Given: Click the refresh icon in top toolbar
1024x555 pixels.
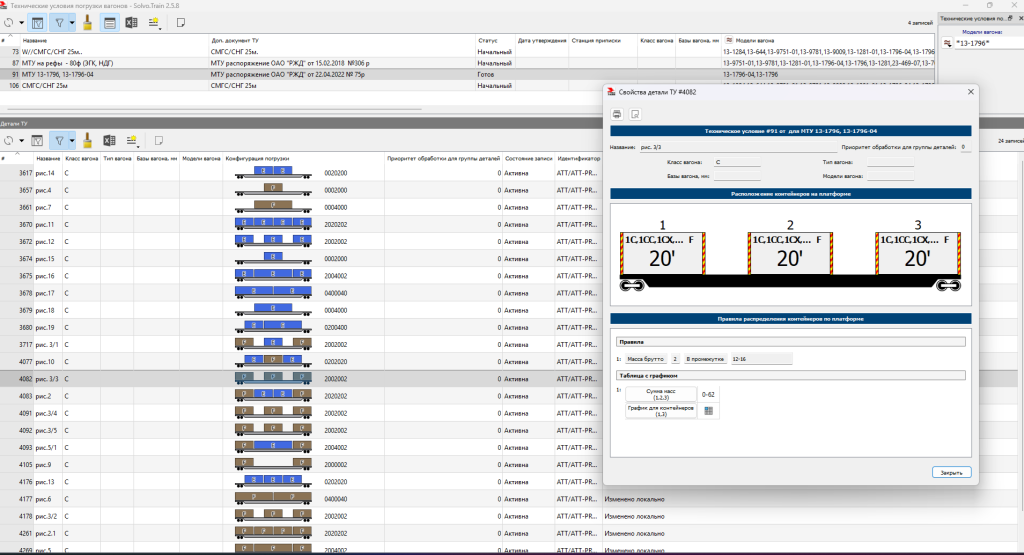Looking at the screenshot, I should point(8,23).
